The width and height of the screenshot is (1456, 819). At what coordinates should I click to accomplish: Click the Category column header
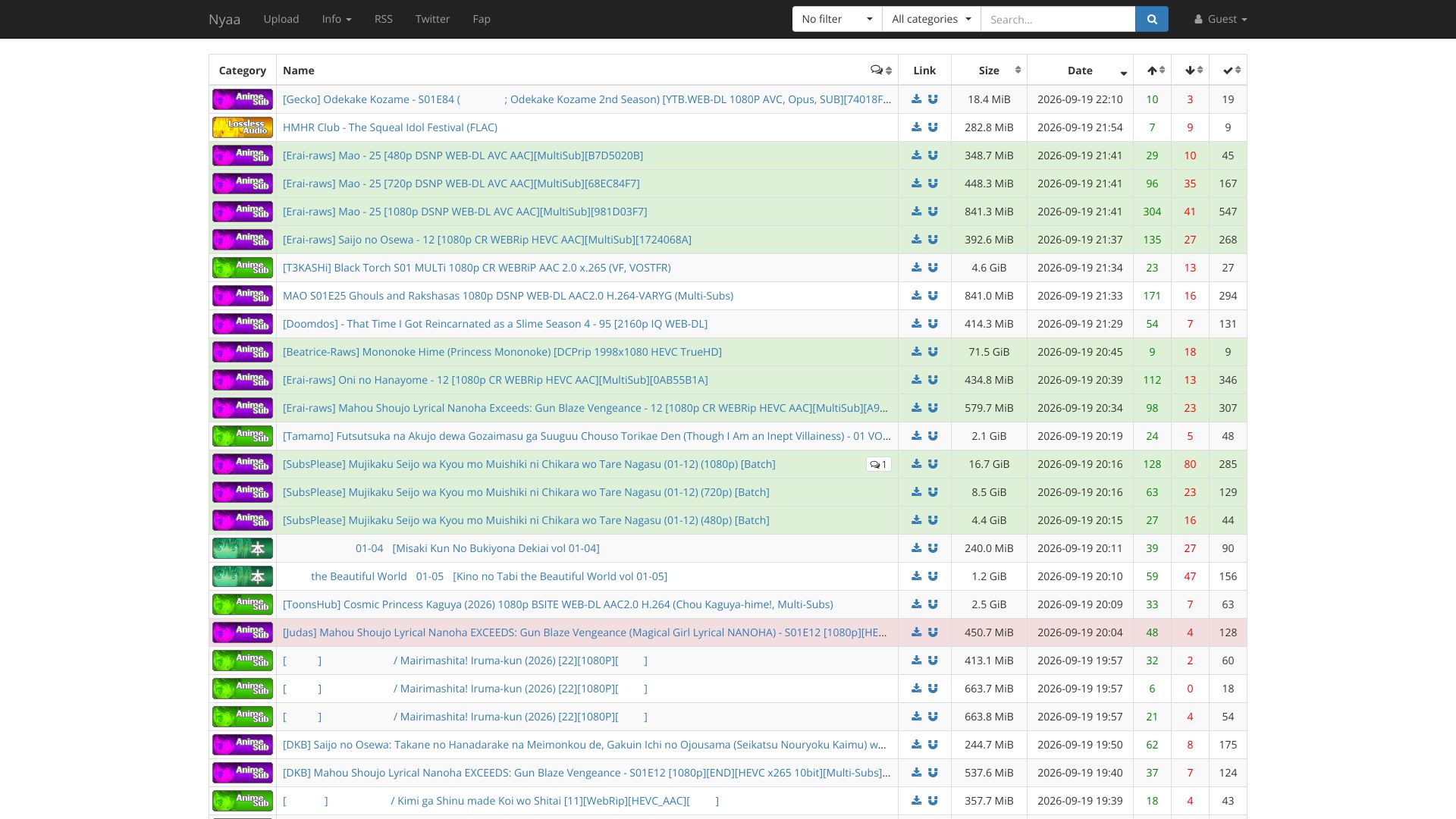pyautogui.click(x=243, y=71)
